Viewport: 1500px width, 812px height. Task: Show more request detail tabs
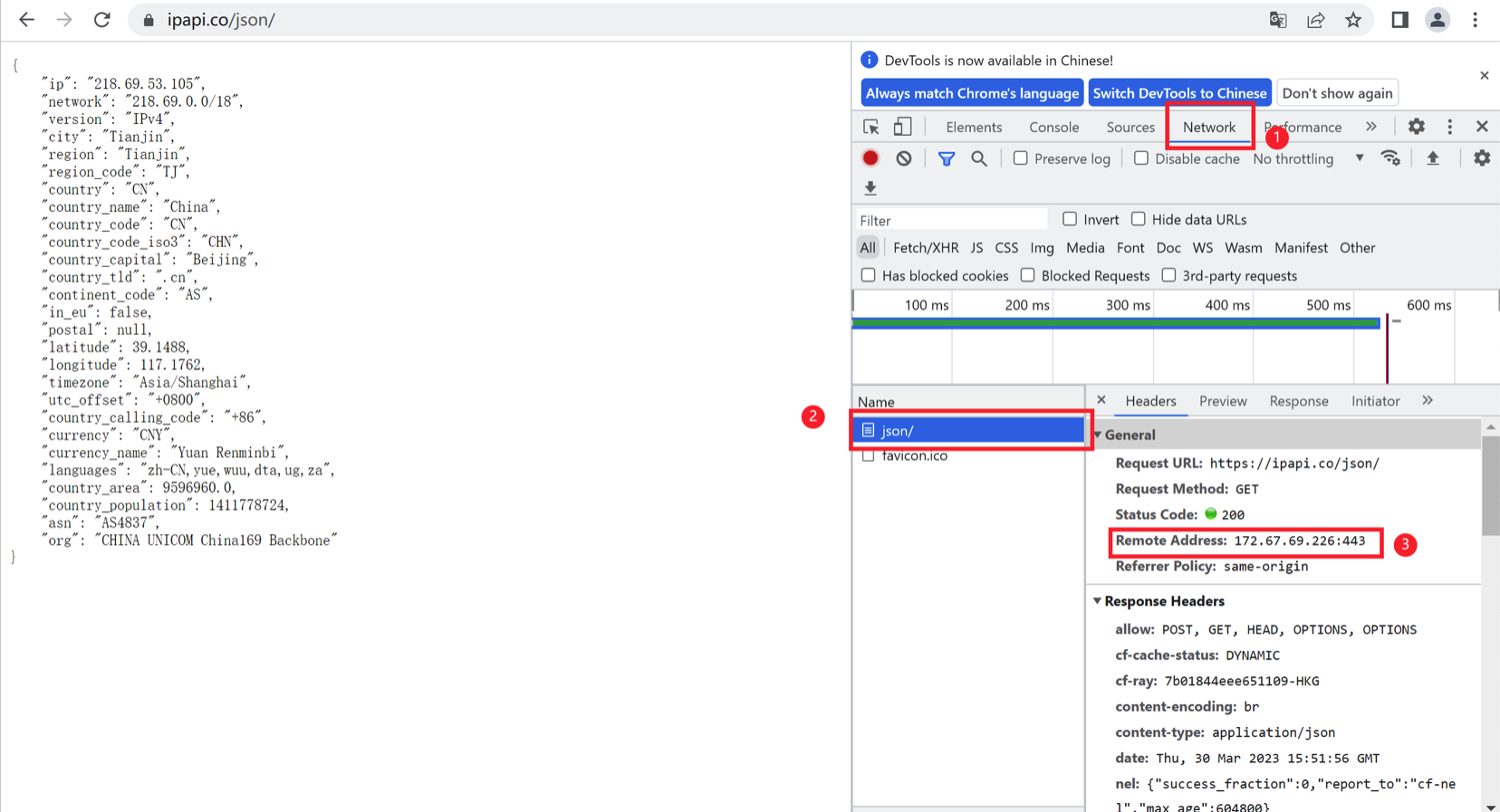(1428, 400)
